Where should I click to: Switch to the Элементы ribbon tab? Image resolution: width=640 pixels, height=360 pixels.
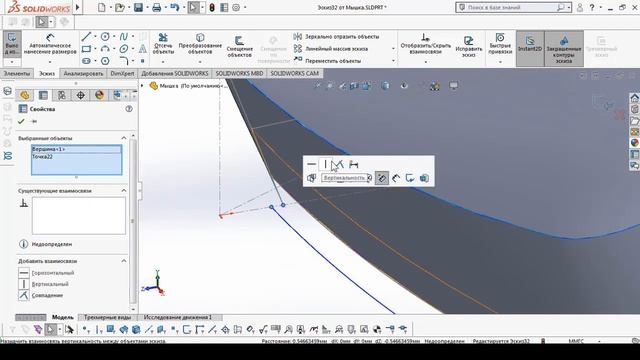click(17, 73)
